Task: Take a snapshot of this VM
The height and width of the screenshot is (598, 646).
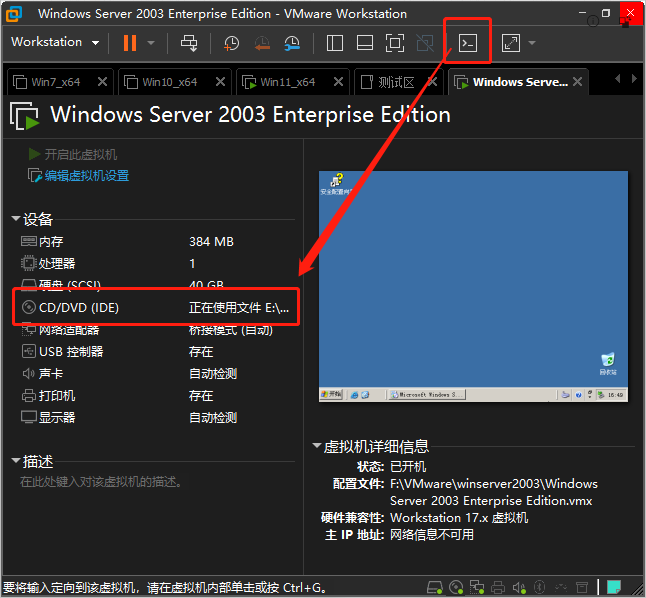Action: (x=231, y=43)
